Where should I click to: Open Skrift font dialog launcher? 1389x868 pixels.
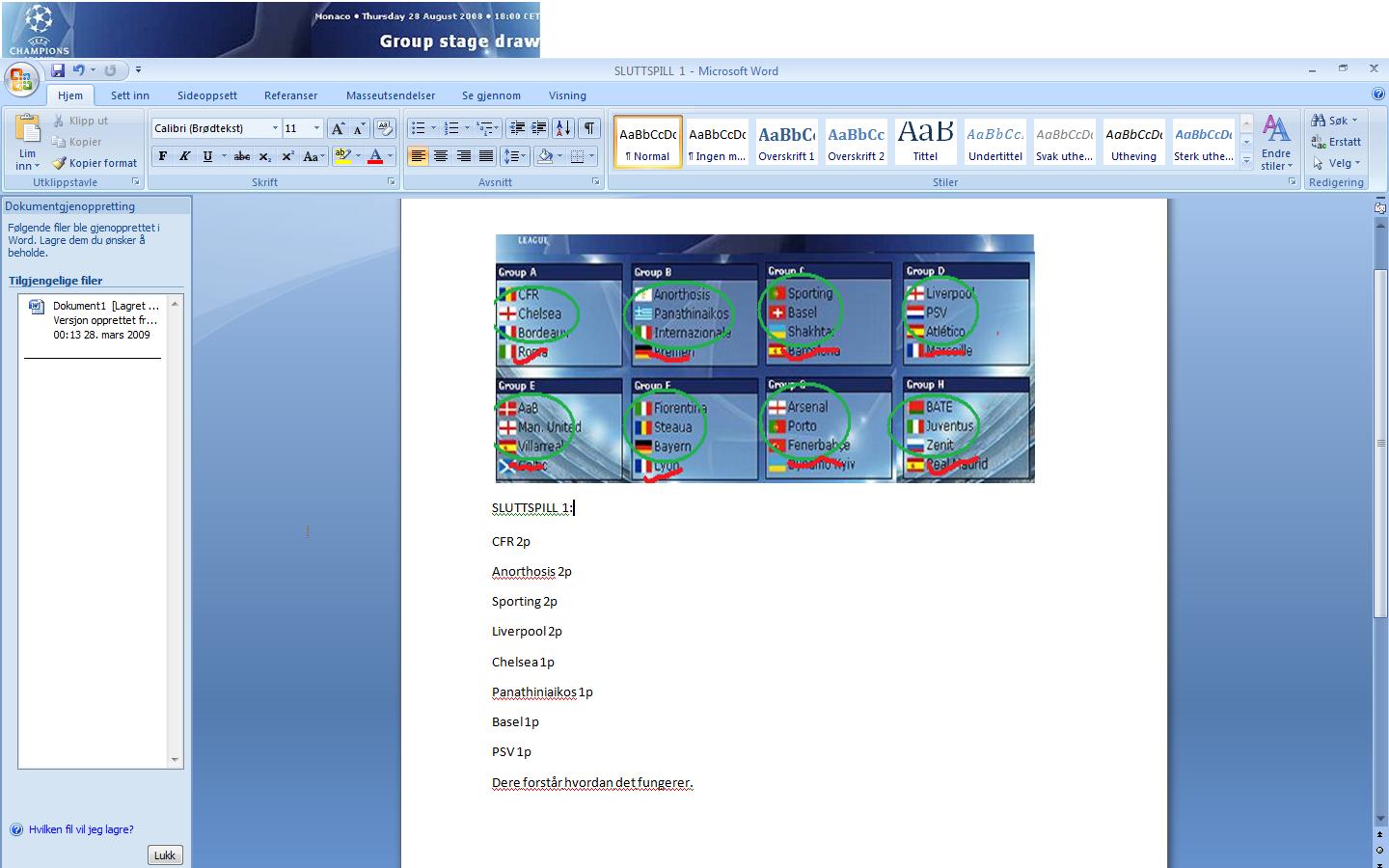tap(392, 181)
